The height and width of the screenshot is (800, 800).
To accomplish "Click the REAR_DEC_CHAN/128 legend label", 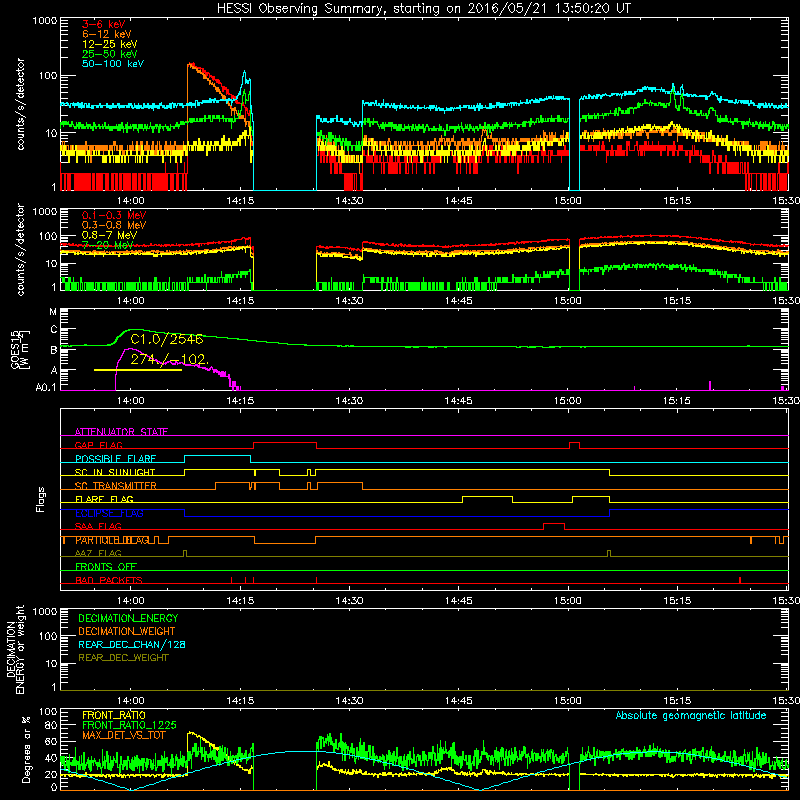I will point(132,644).
